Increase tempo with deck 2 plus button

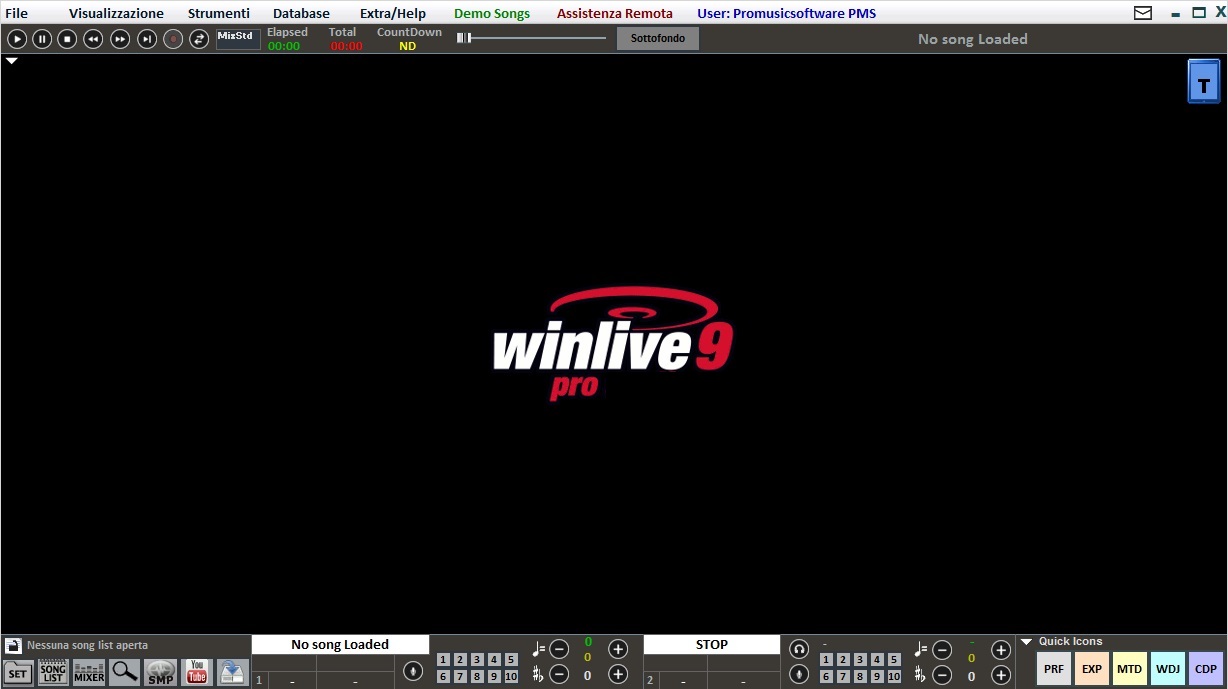point(1001,650)
